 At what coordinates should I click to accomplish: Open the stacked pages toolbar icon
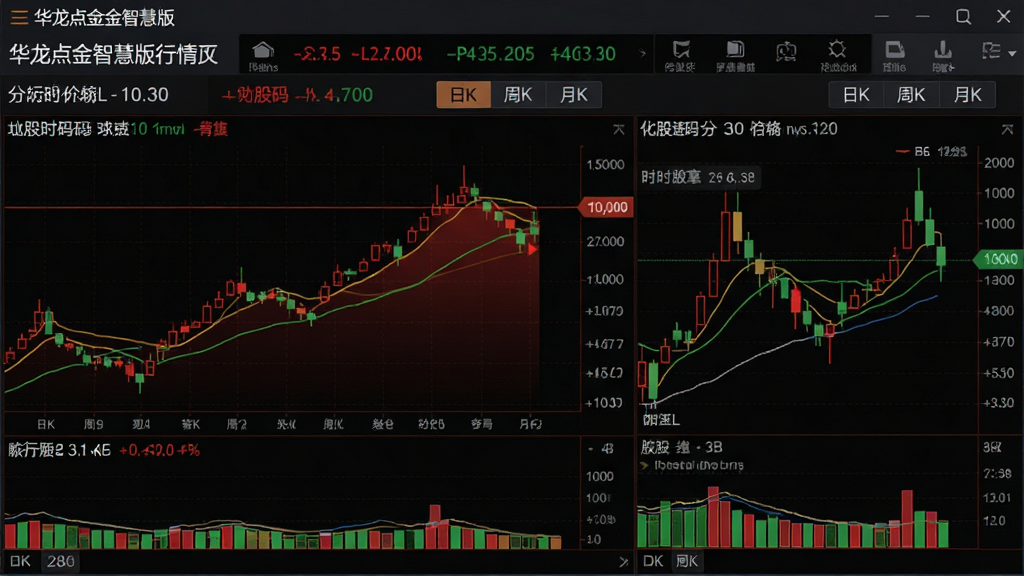pyautogui.click(x=735, y=50)
